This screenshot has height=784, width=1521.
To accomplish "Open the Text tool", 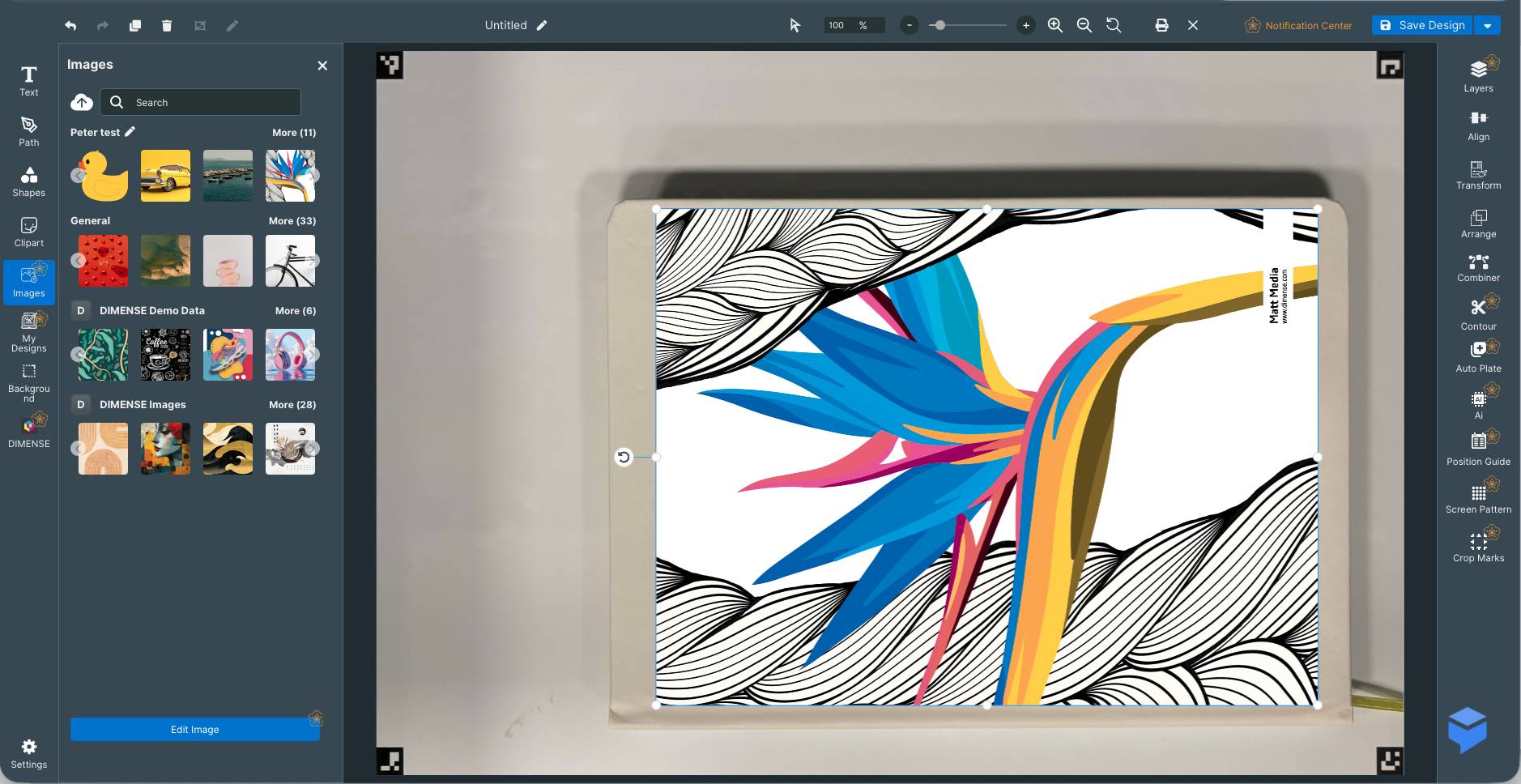I will click(x=29, y=81).
